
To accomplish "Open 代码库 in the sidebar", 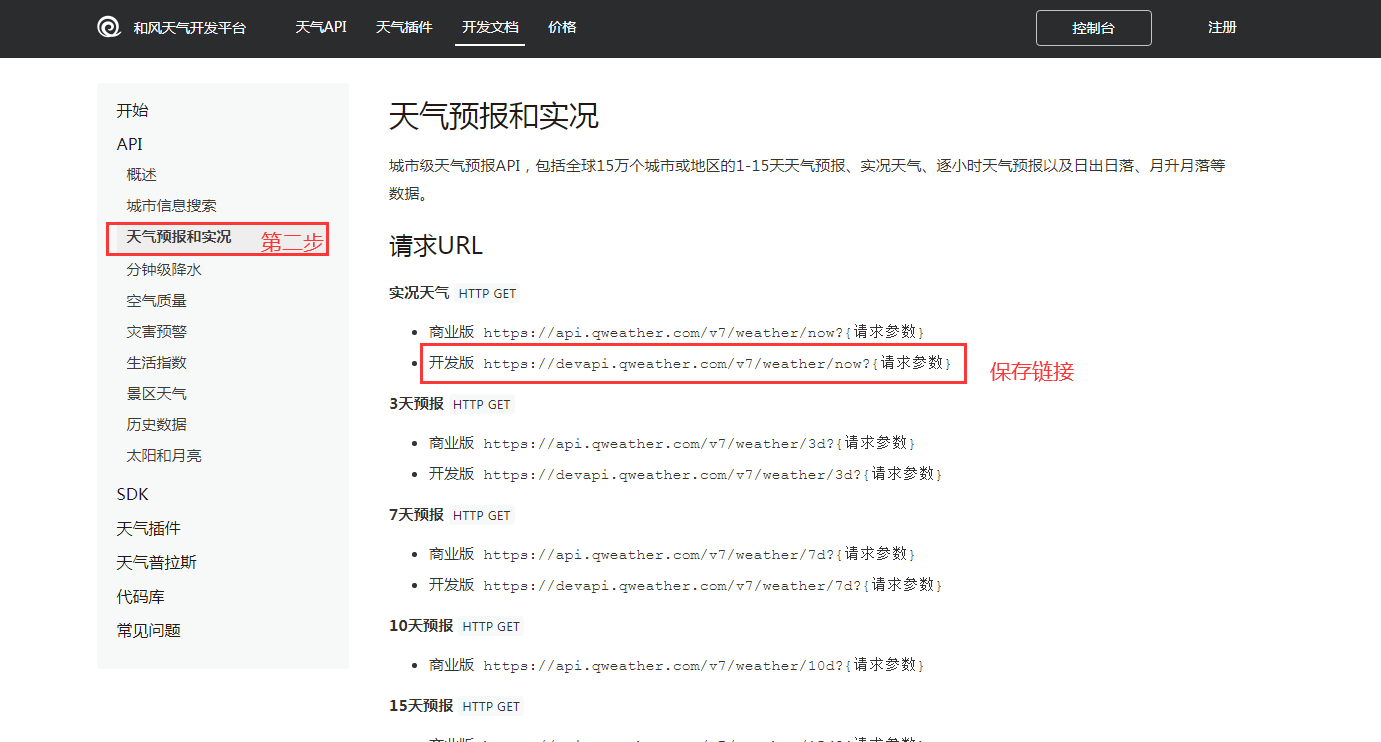I will [140, 596].
